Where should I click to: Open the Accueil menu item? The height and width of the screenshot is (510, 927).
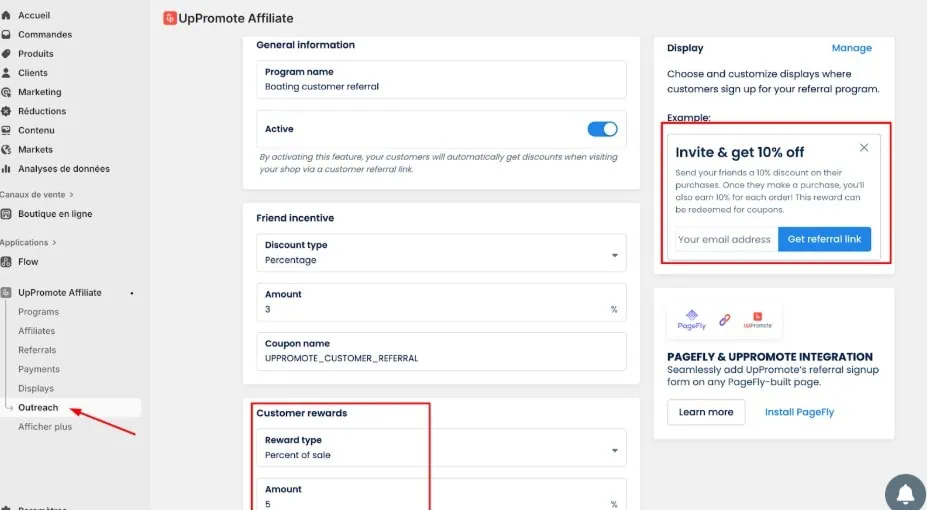coord(34,15)
